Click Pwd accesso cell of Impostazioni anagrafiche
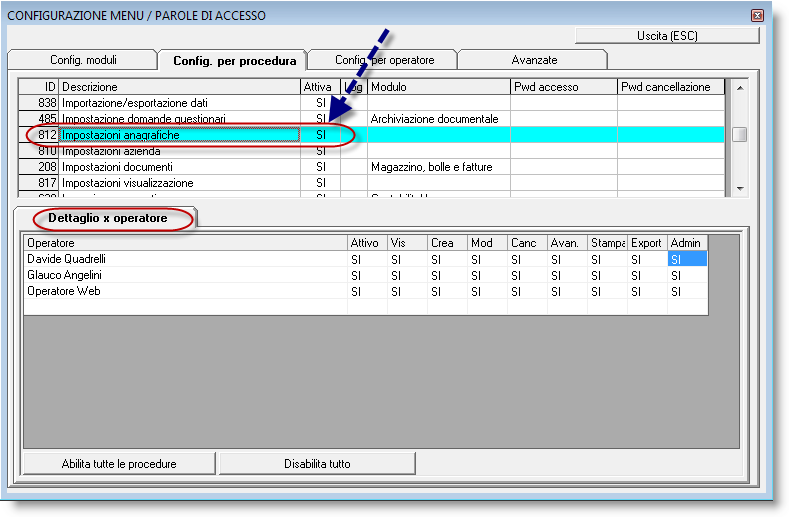789x517 pixels. 564,135
